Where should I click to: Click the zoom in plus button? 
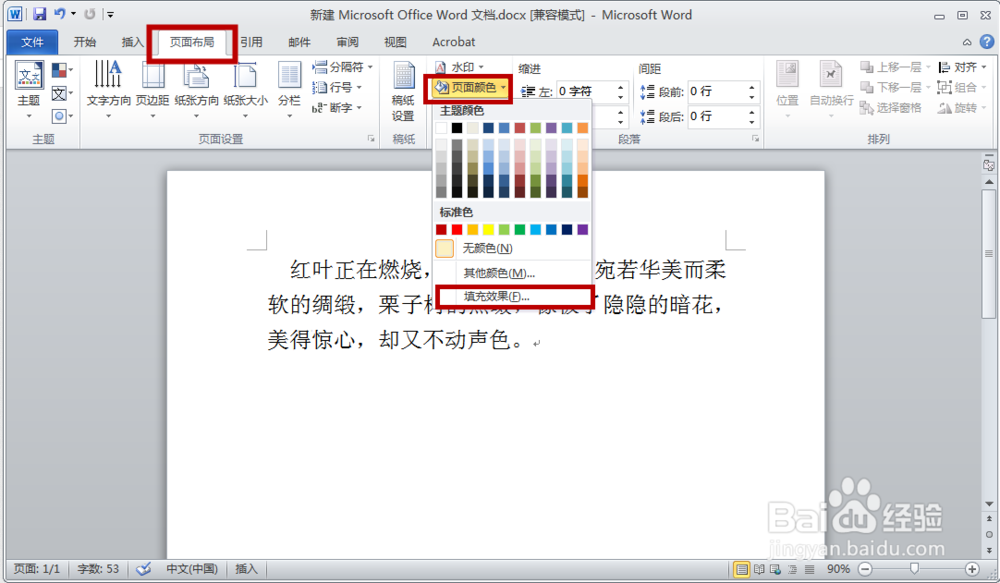pos(972,569)
